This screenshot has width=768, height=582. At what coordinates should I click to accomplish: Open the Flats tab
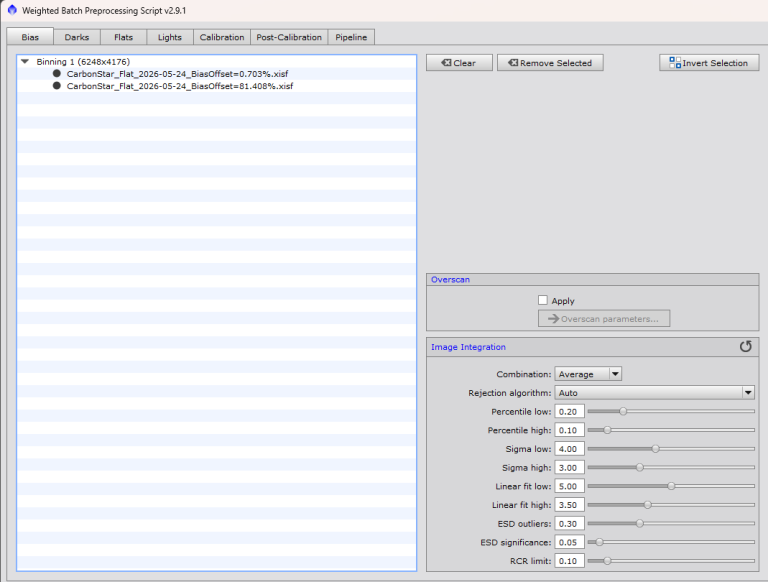pos(123,37)
